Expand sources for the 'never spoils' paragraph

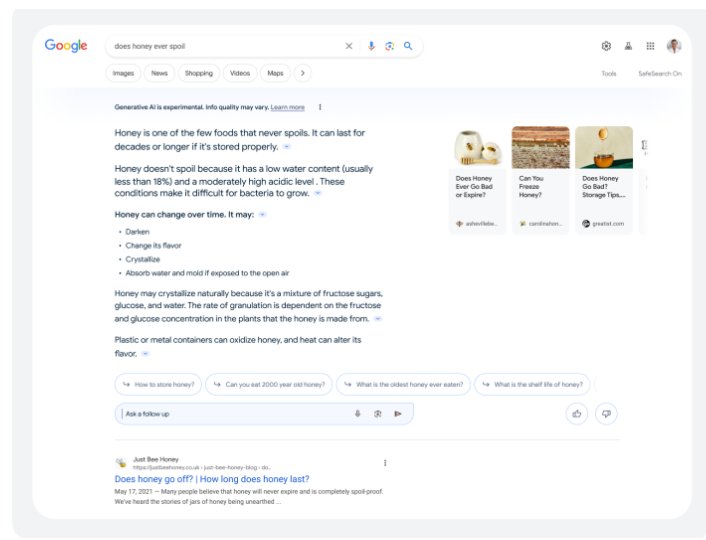pyautogui.click(x=286, y=147)
